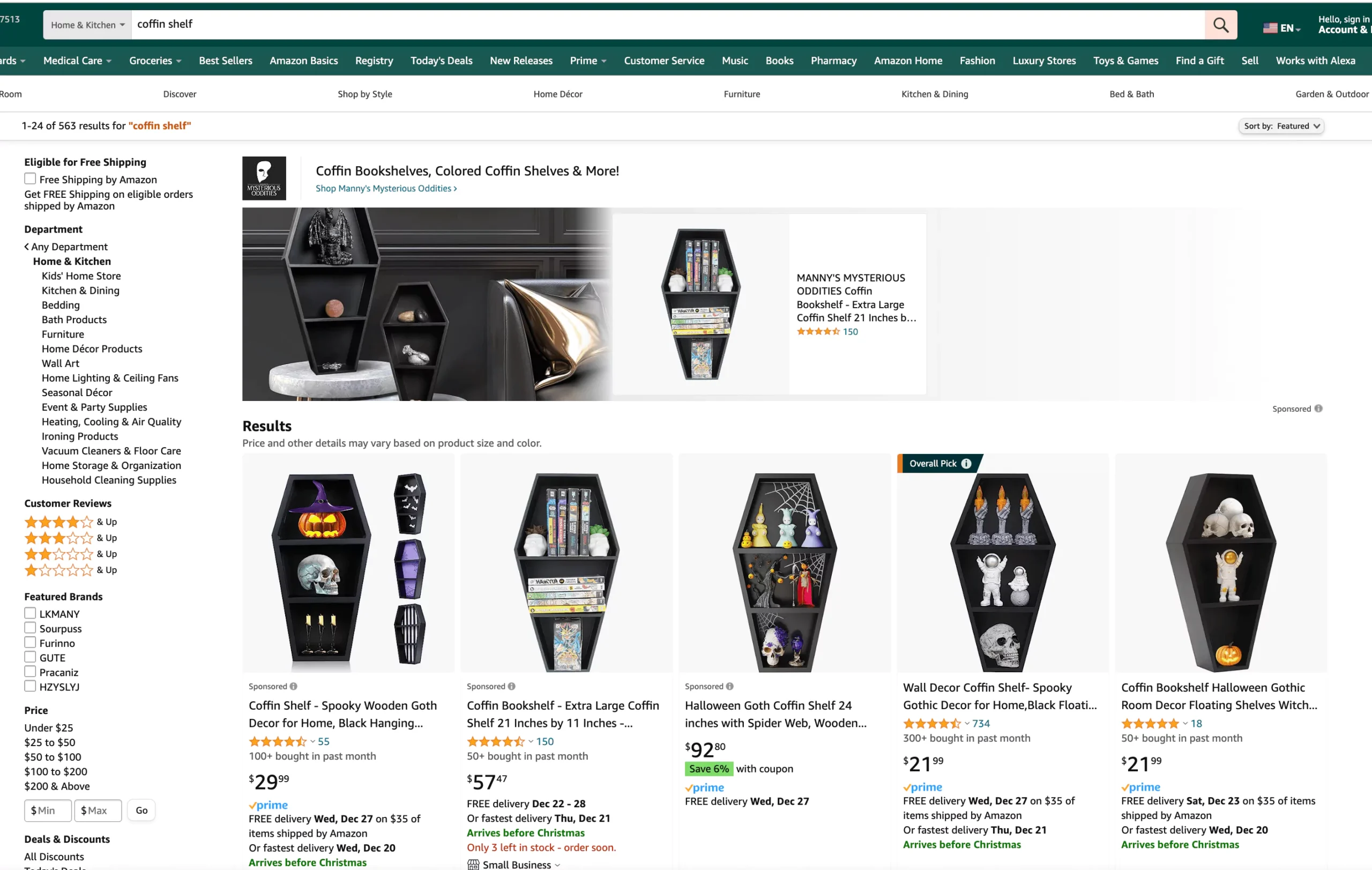Screen dimensions: 1372x870
Task: Click the Manny's Mysterious Oddities logo
Action: (264, 178)
